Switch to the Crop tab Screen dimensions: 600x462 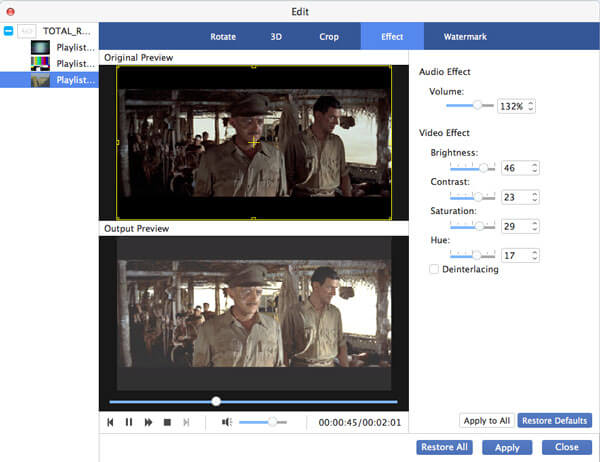329,37
